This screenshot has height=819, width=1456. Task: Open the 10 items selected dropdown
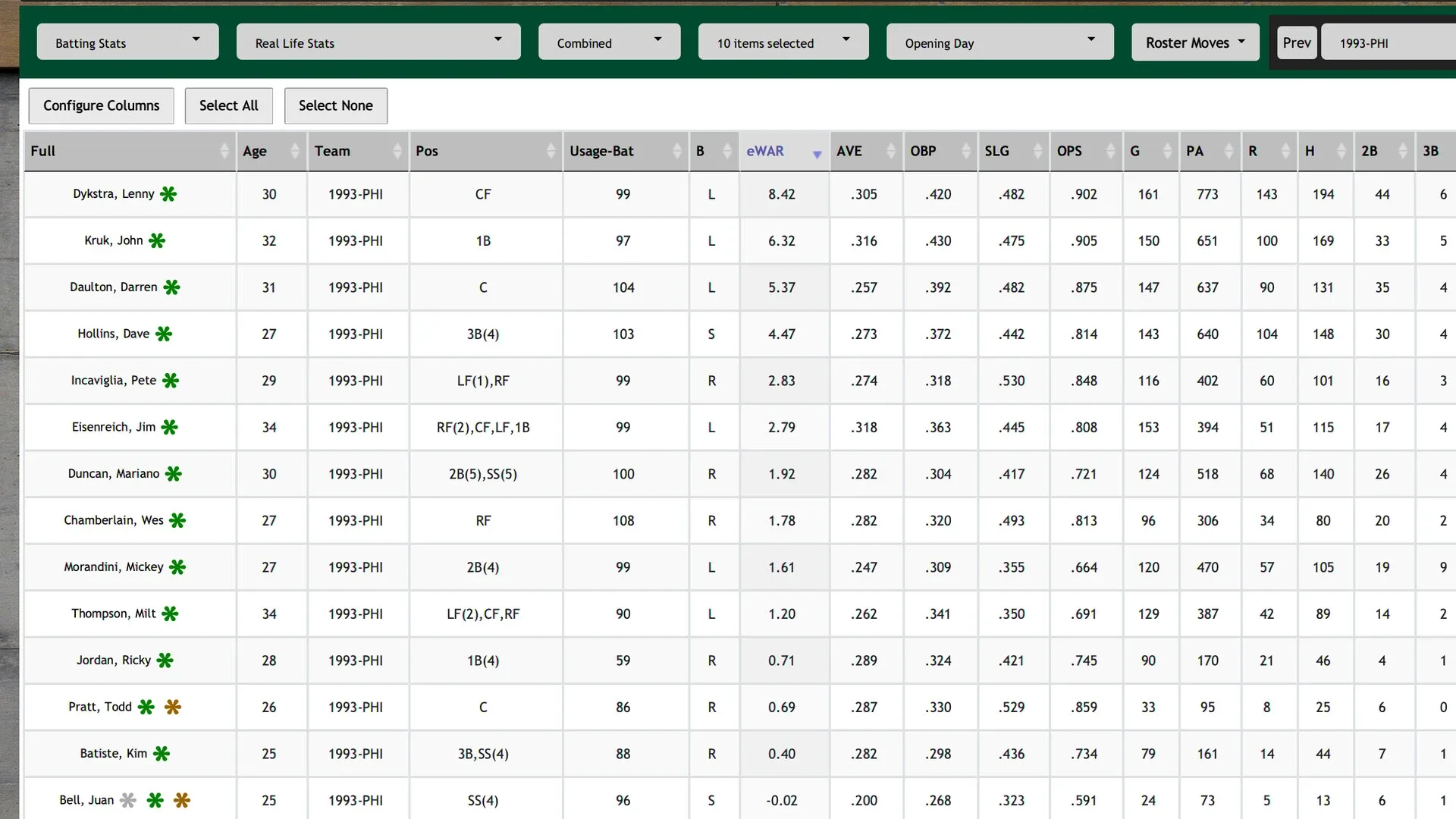pos(783,42)
